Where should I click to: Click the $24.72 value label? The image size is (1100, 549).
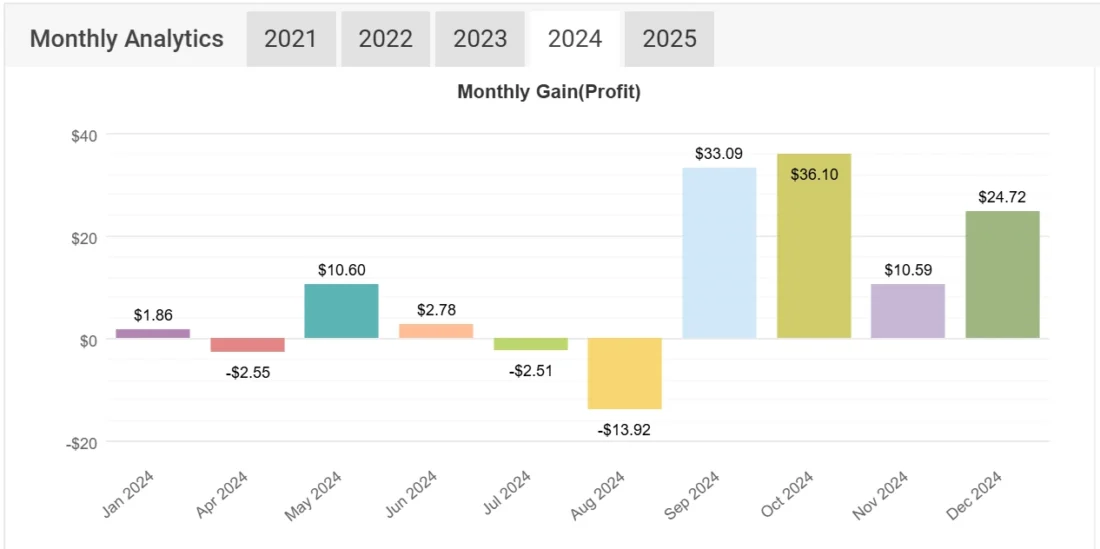point(1002,197)
